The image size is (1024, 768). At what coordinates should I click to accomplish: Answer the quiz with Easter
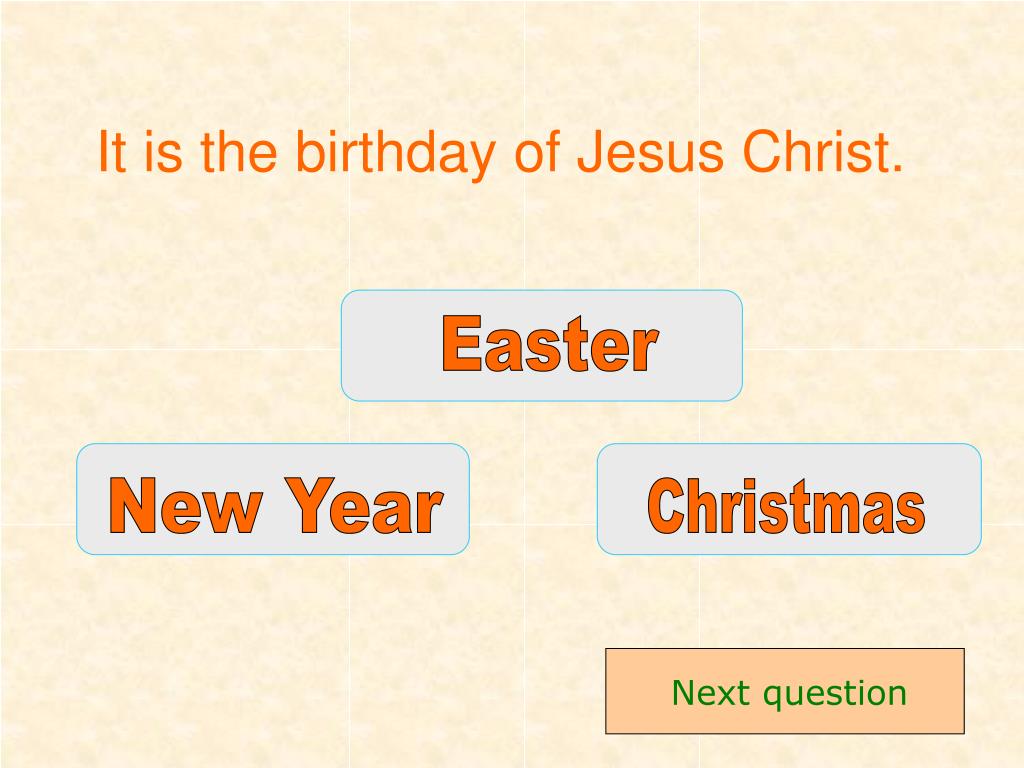pyautogui.click(x=541, y=345)
